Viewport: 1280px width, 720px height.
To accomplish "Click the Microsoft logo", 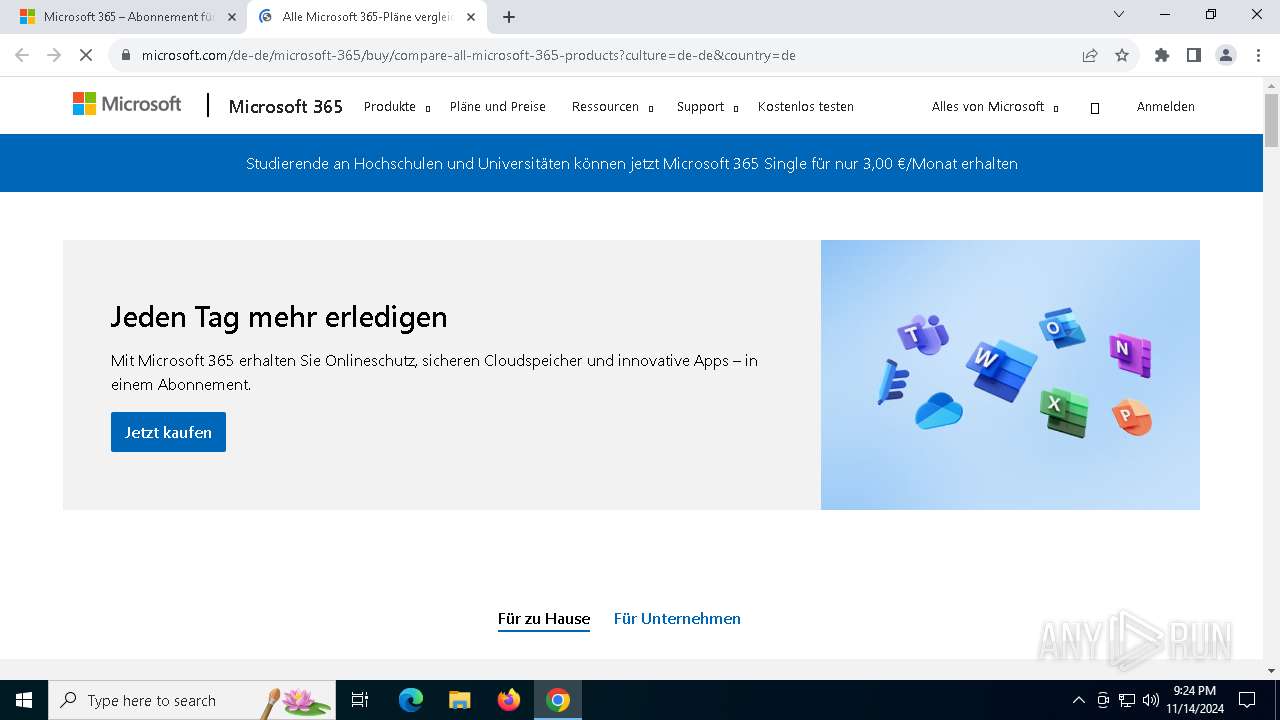I will pos(127,104).
